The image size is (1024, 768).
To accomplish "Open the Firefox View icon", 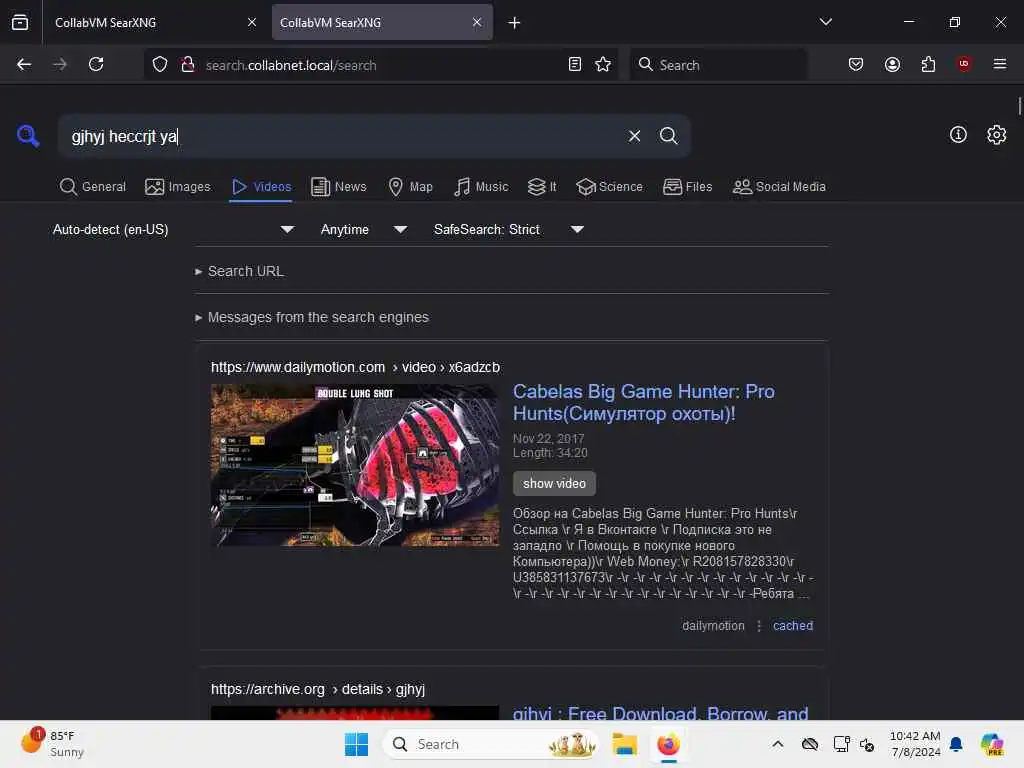I will coord(20,22).
